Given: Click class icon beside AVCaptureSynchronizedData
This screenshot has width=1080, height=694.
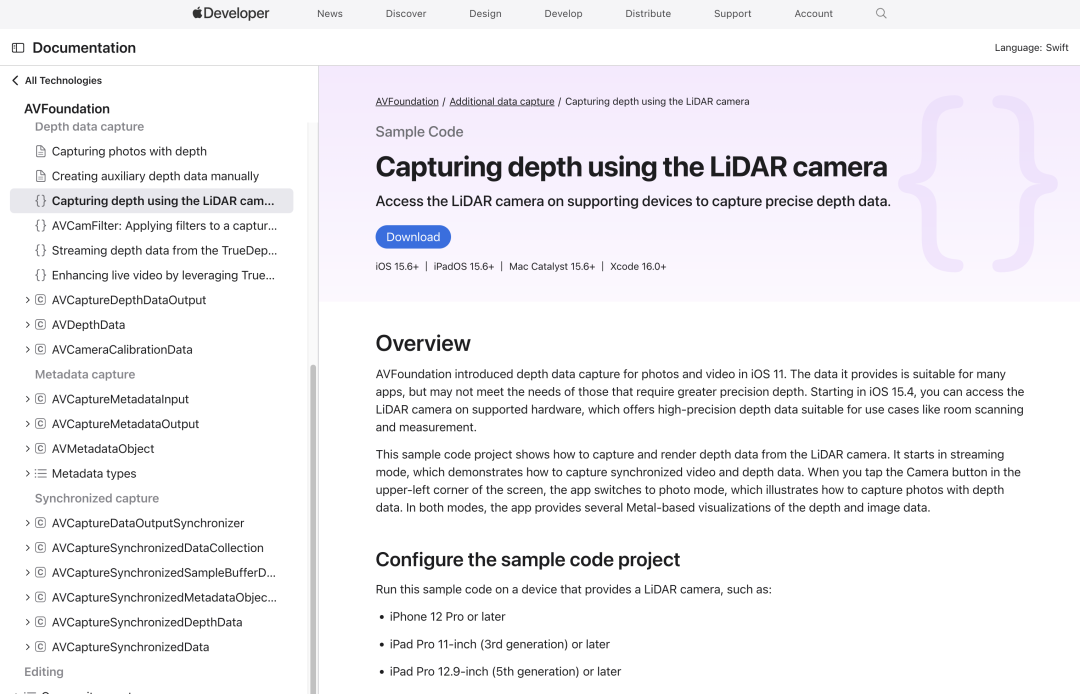Looking at the screenshot, I should pyautogui.click(x=41, y=646).
